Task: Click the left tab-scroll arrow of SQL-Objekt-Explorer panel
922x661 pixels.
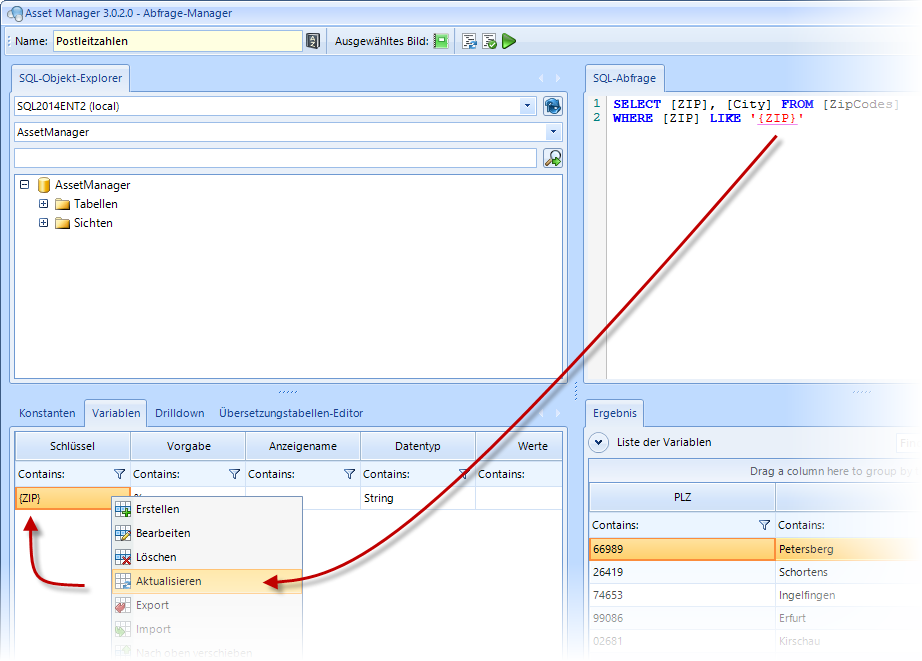Action: tap(541, 78)
